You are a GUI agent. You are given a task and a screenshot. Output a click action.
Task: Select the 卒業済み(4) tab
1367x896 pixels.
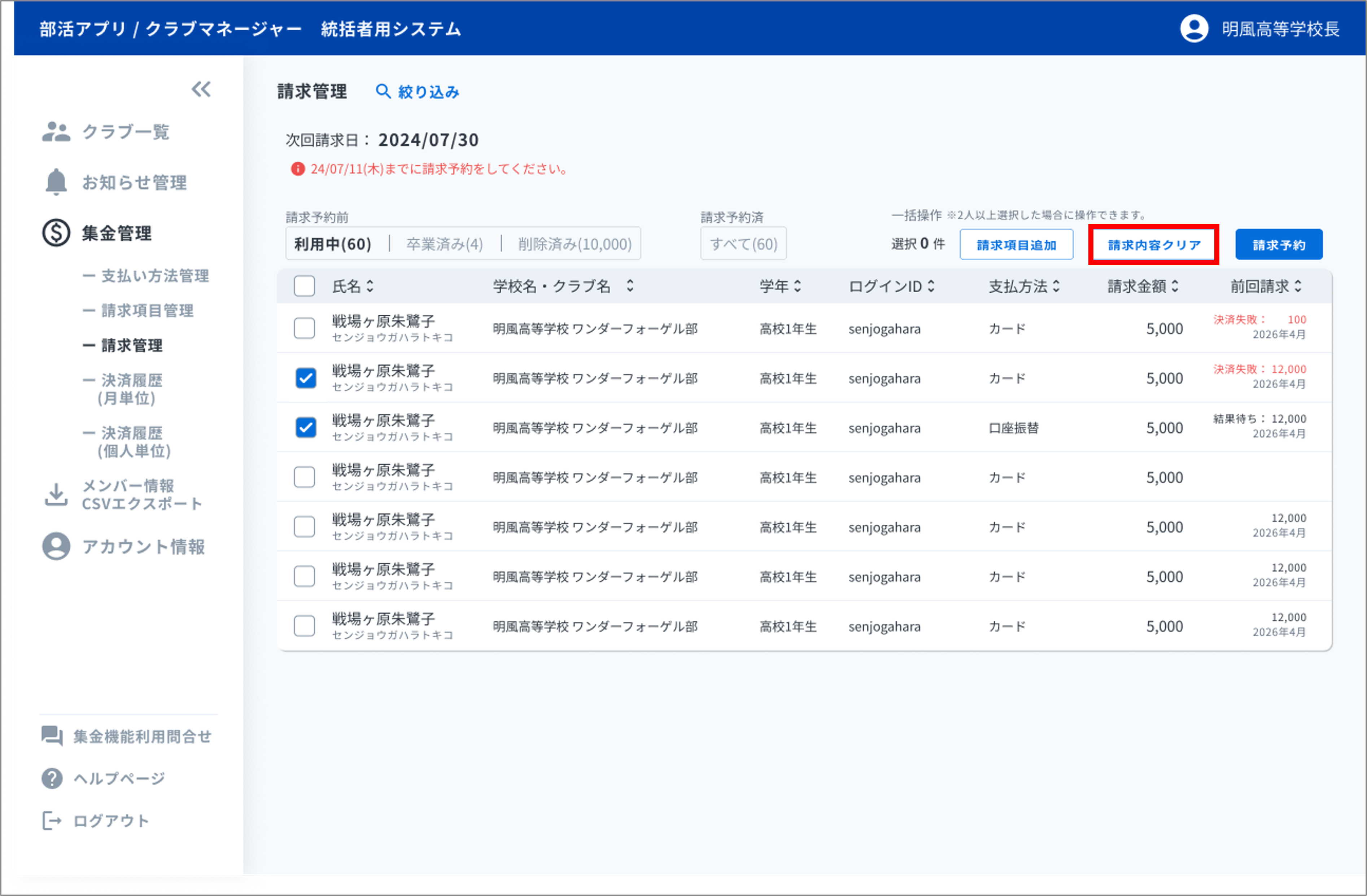click(445, 244)
